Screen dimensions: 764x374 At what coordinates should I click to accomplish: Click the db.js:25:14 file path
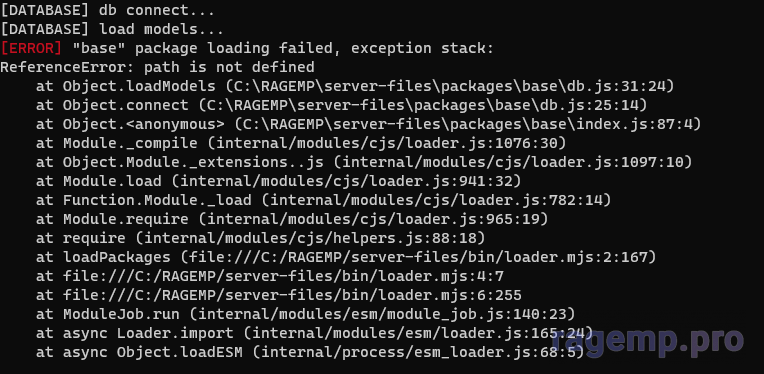tap(423, 105)
